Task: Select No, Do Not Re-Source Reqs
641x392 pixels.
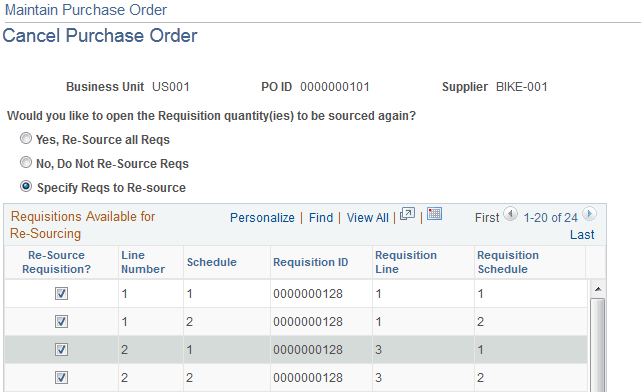Action: (26, 163)
